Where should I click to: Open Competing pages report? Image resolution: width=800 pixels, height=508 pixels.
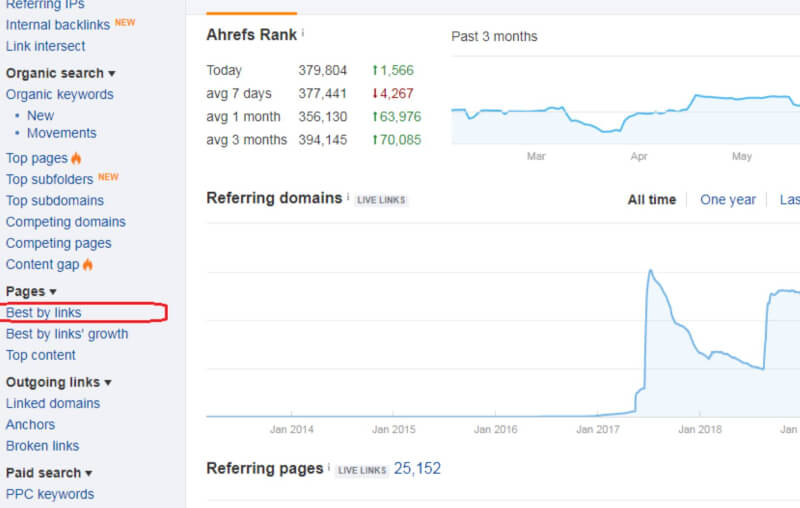(x=59, y=243)
